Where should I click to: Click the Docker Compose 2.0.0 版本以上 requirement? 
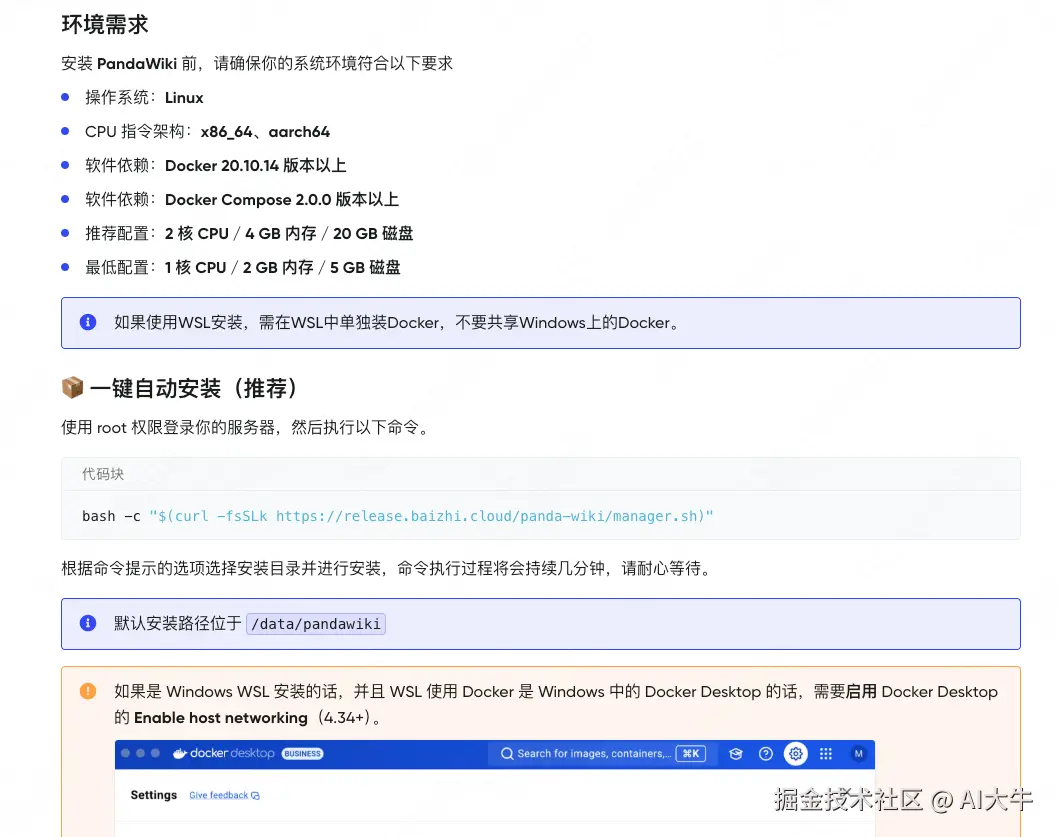(x=282, y=199)
